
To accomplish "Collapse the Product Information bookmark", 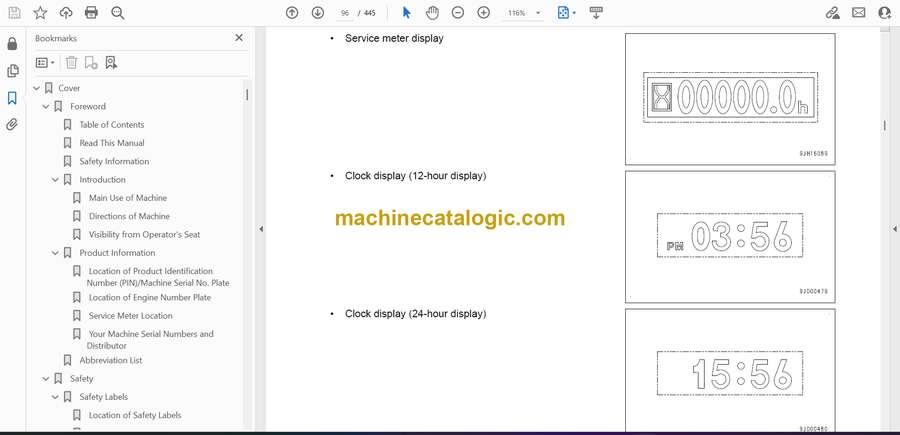I will [x=56, y=253].
